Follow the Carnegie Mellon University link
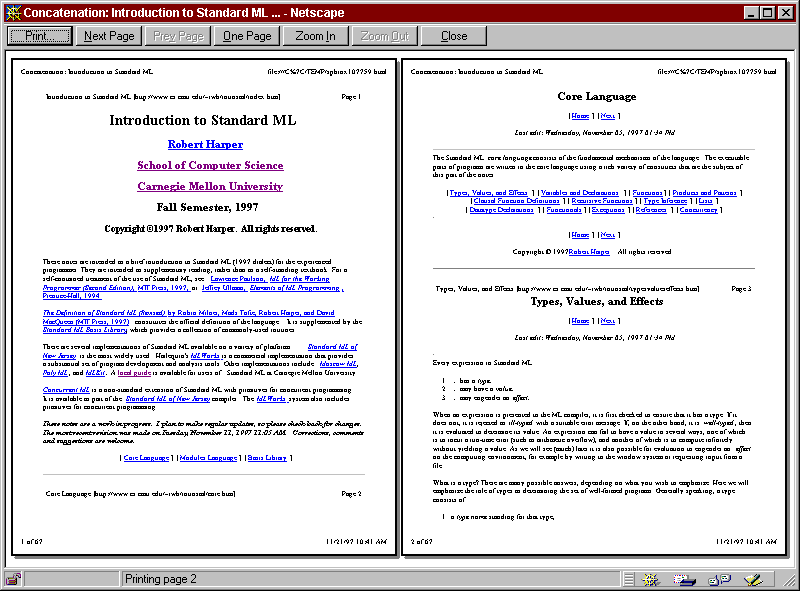 click(x=210, y=187)
